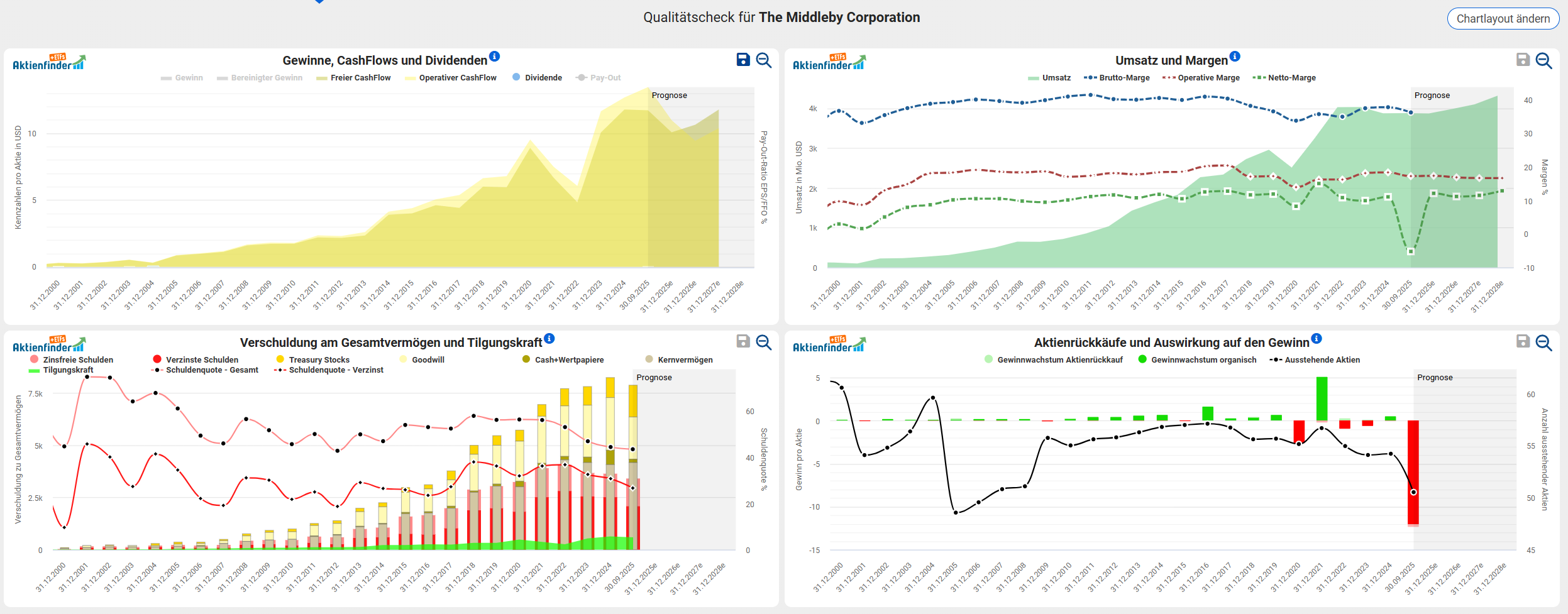Hide the Netto-Marge line
Viewport: 1568px width, 614px height.
(1291, 78)
